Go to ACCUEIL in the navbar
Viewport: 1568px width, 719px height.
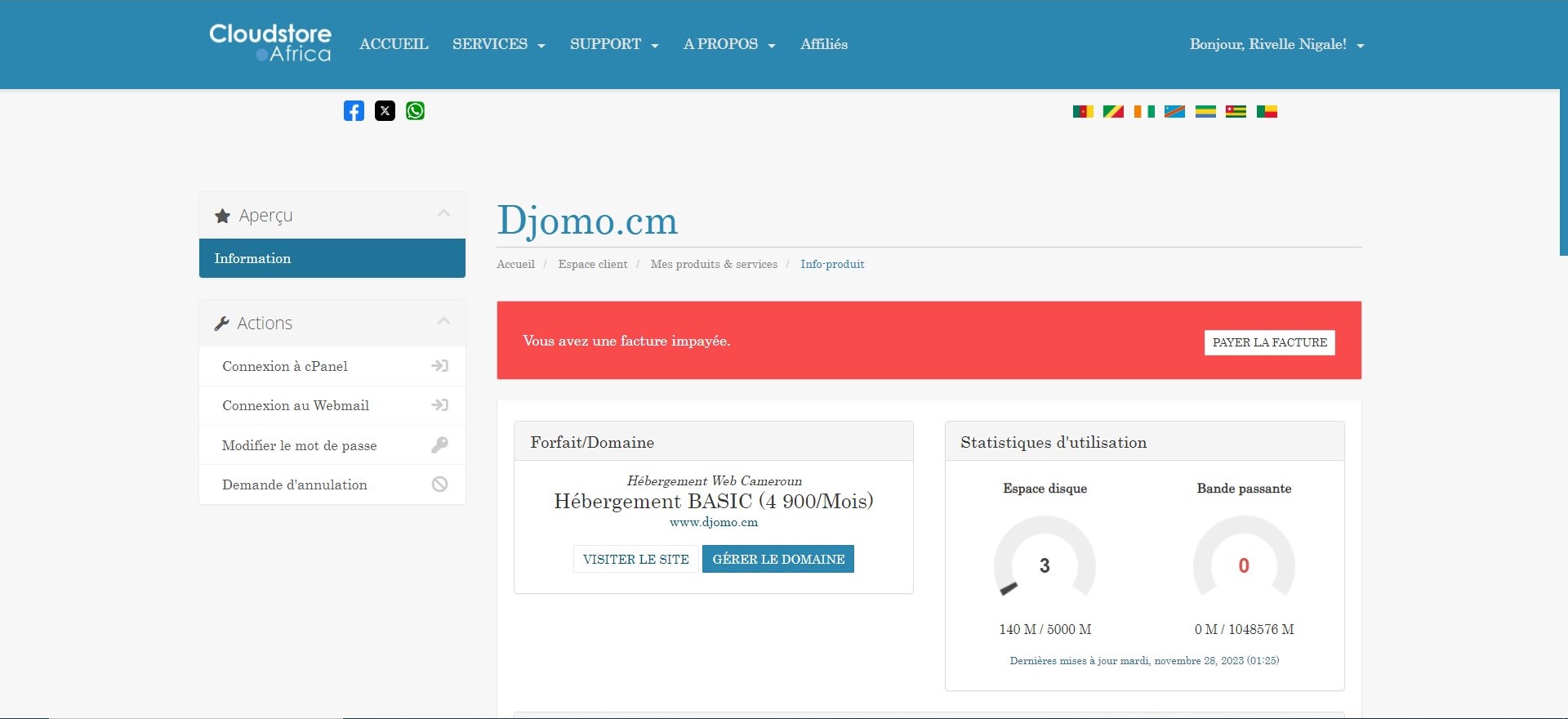point(394,44)
